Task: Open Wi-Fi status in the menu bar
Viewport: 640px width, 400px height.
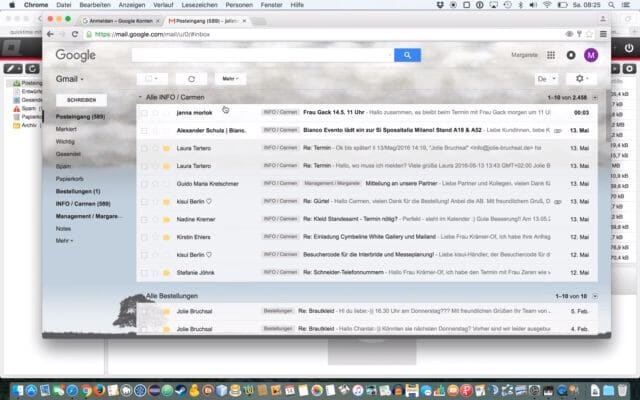Action: pos(547,5)
